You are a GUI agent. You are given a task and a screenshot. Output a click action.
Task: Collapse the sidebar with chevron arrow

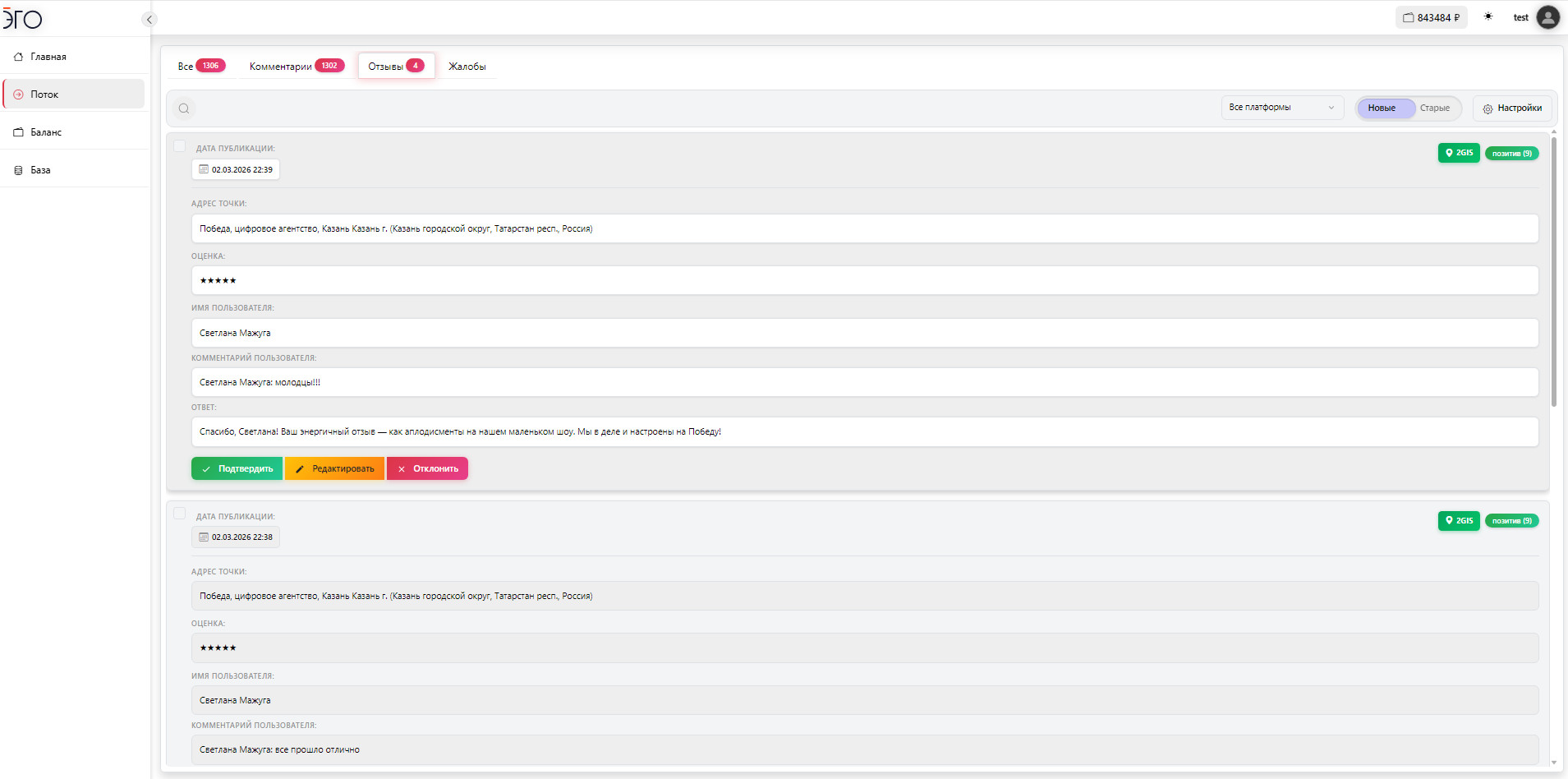click(x=149, y=20)
